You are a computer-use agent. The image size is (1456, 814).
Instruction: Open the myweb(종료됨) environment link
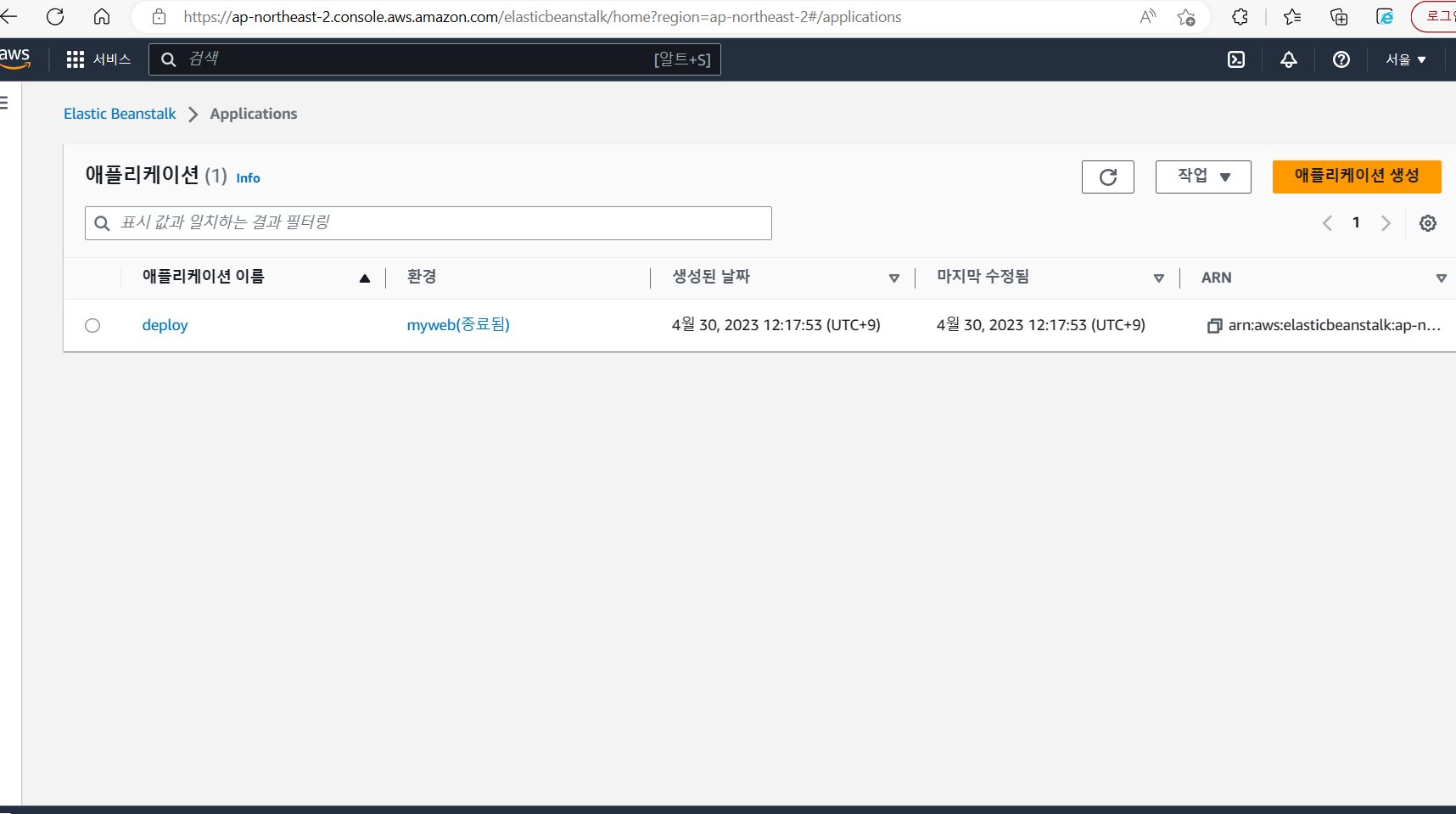pos(458,324)
